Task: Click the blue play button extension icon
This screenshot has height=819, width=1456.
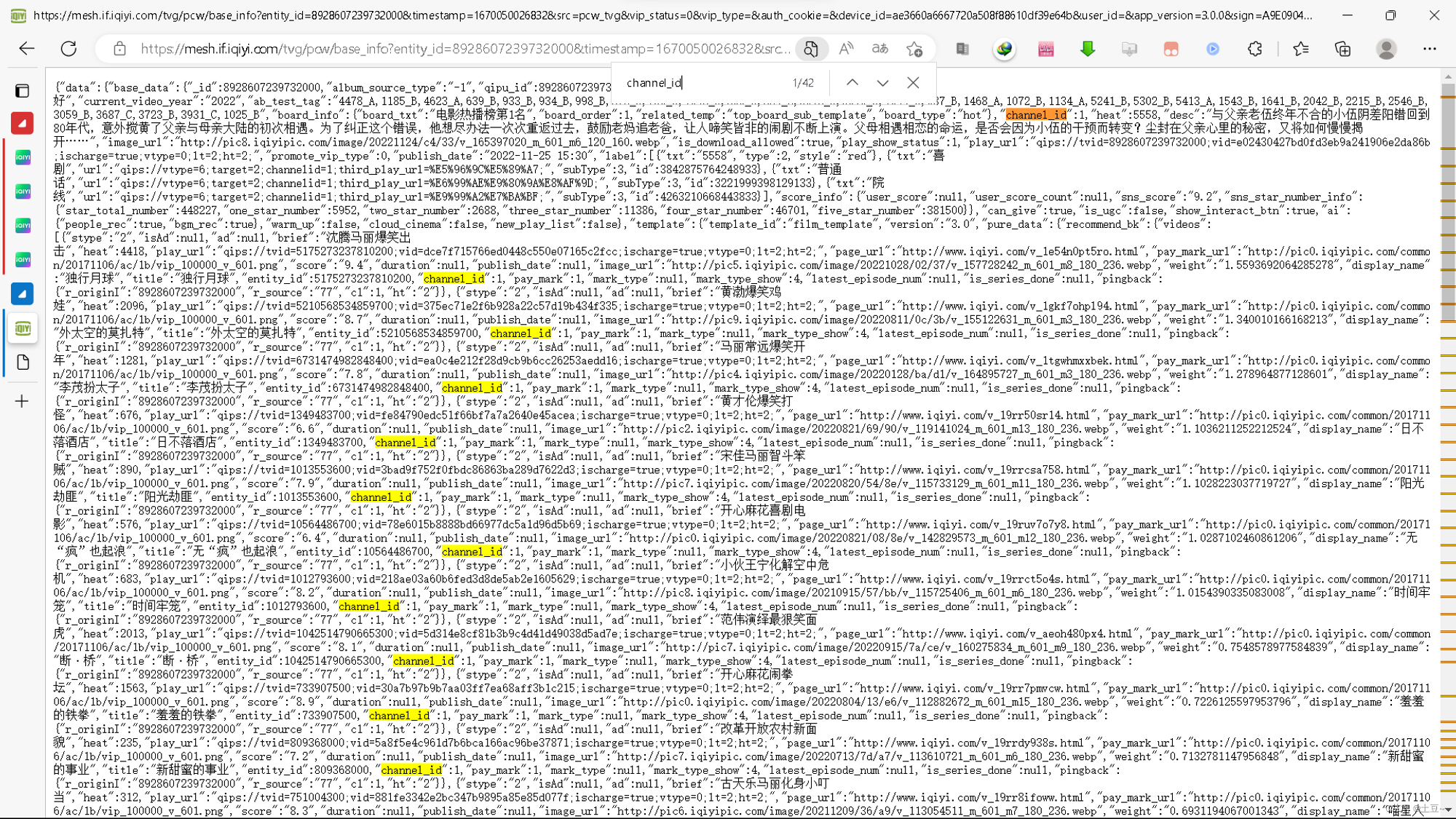Action: (1213, 49)
